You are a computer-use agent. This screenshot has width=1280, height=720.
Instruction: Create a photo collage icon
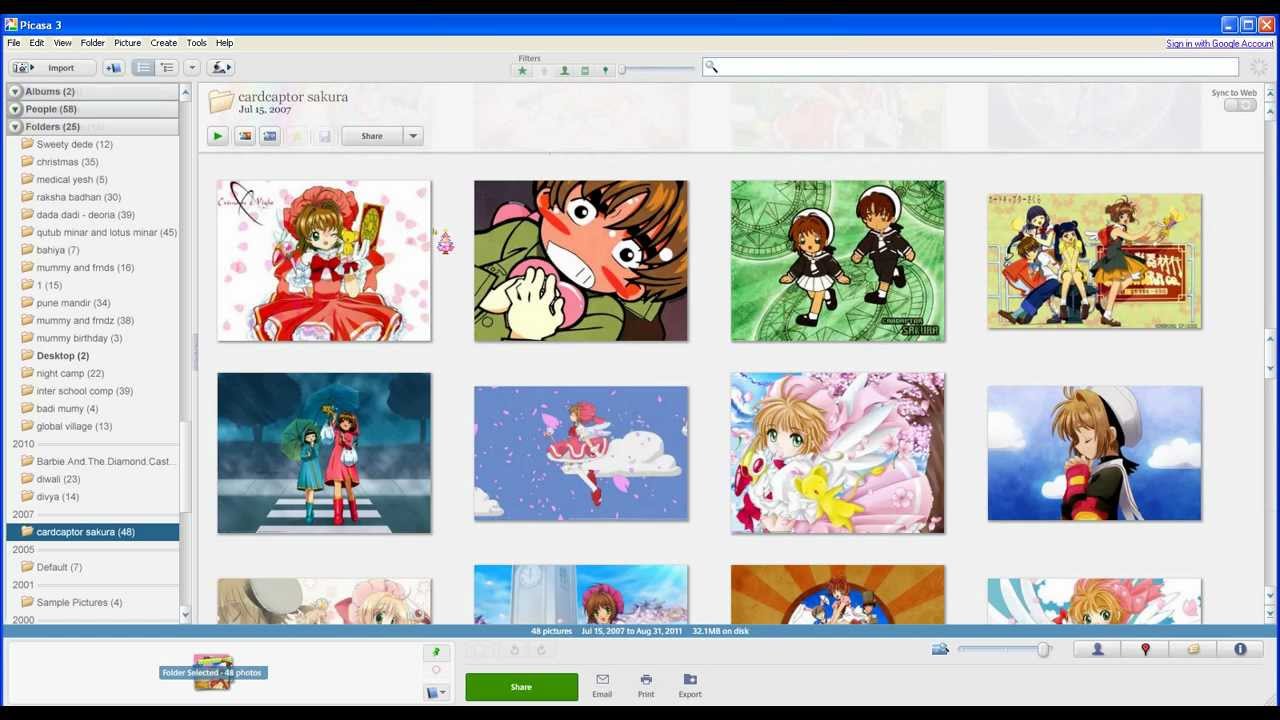pos(244,136)
